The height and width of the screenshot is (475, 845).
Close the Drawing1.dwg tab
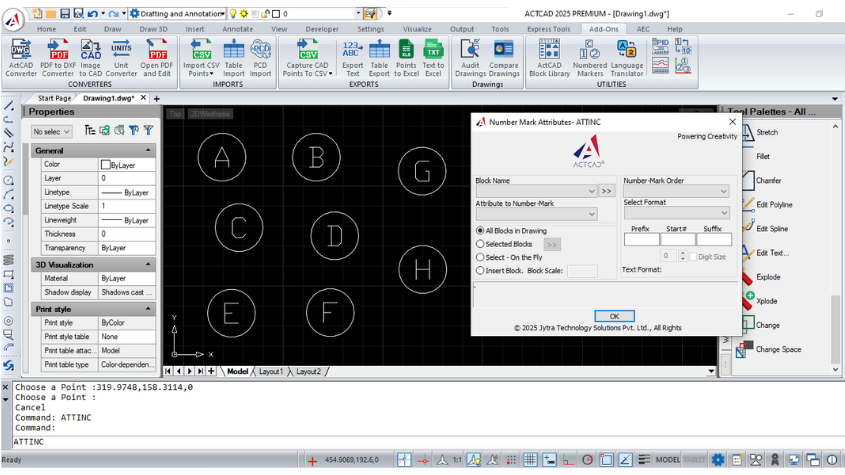143,98
